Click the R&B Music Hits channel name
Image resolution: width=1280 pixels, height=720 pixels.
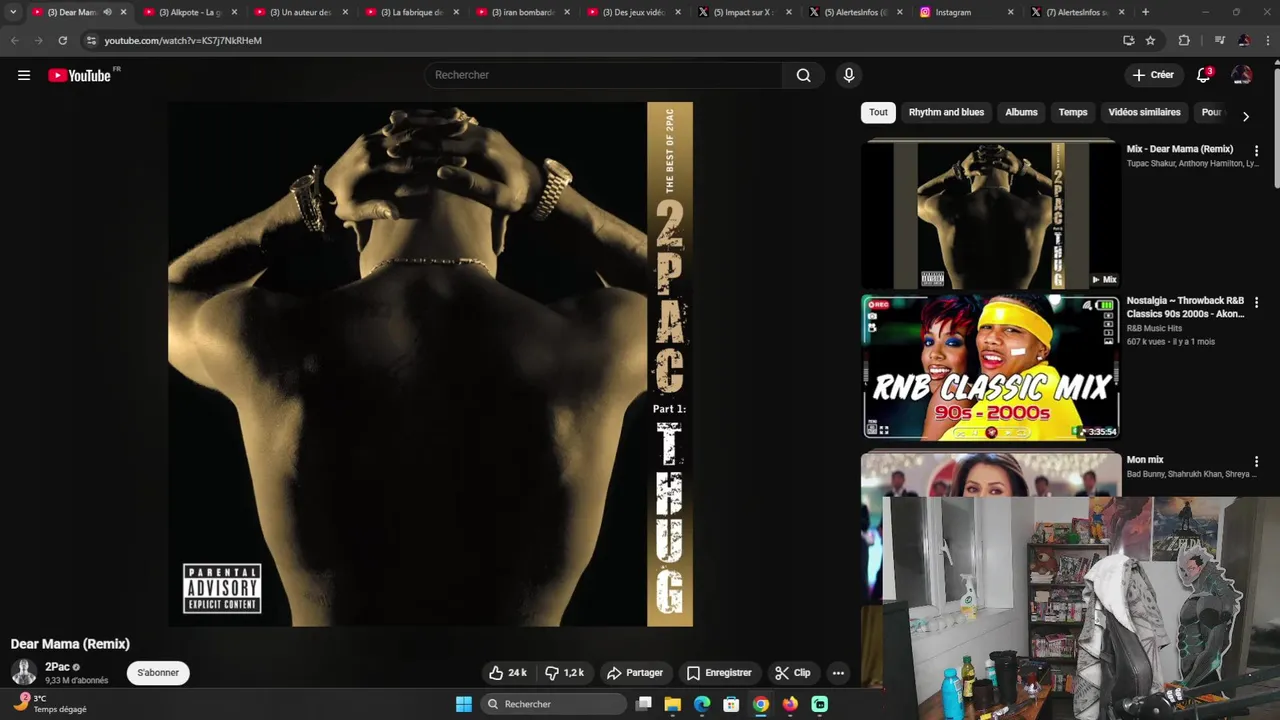tap(1154, 328)
